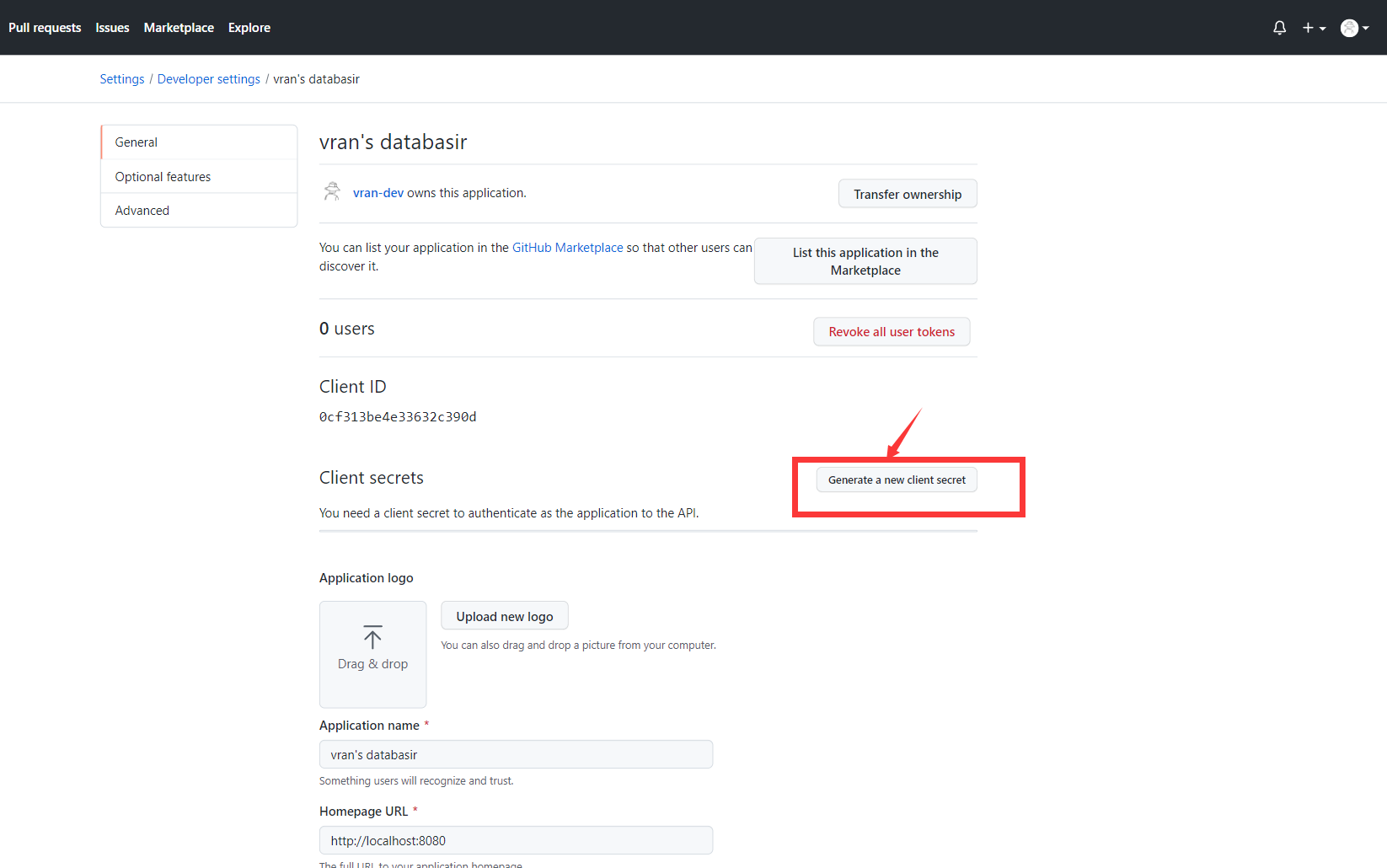
Task: Click Revoke all user tokens
Action: (891, 331)
